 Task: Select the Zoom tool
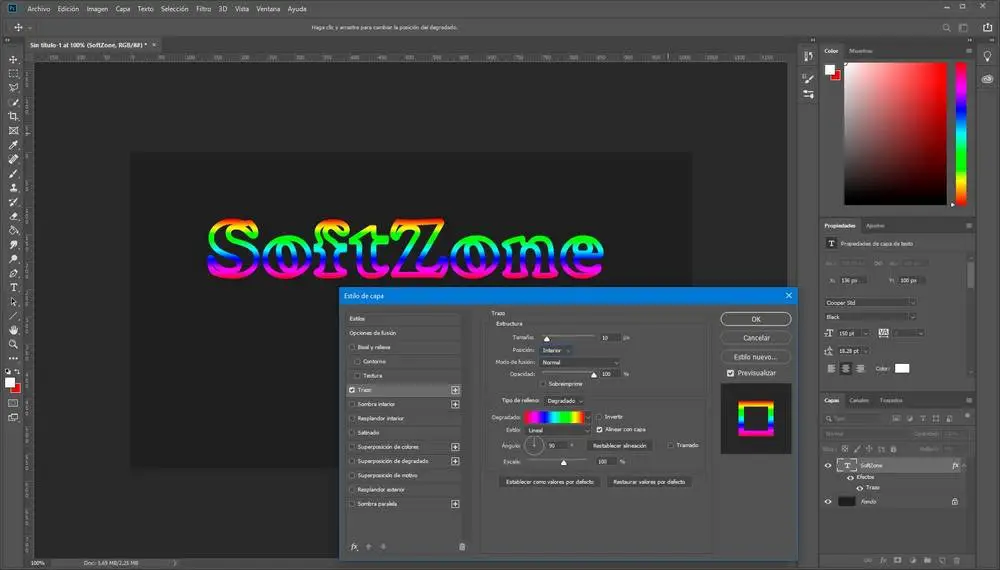13,344
